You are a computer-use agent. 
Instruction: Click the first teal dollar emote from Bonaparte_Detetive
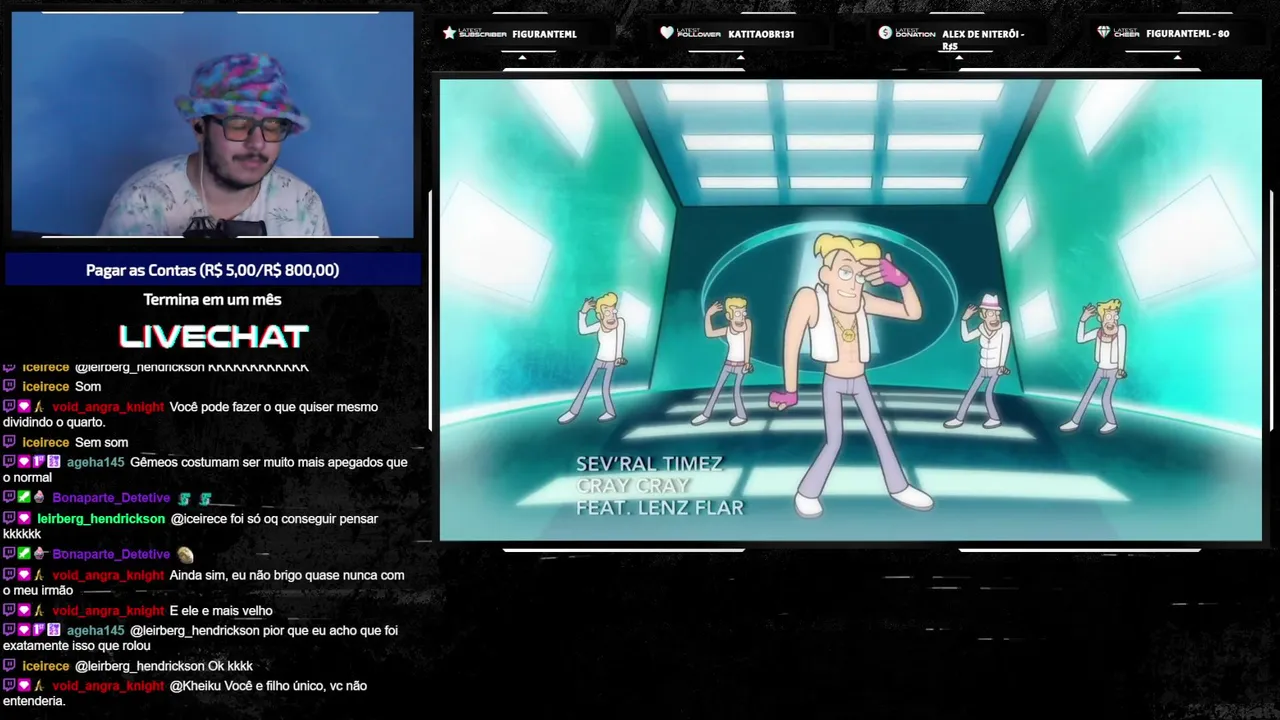click(x=184, y=498)
